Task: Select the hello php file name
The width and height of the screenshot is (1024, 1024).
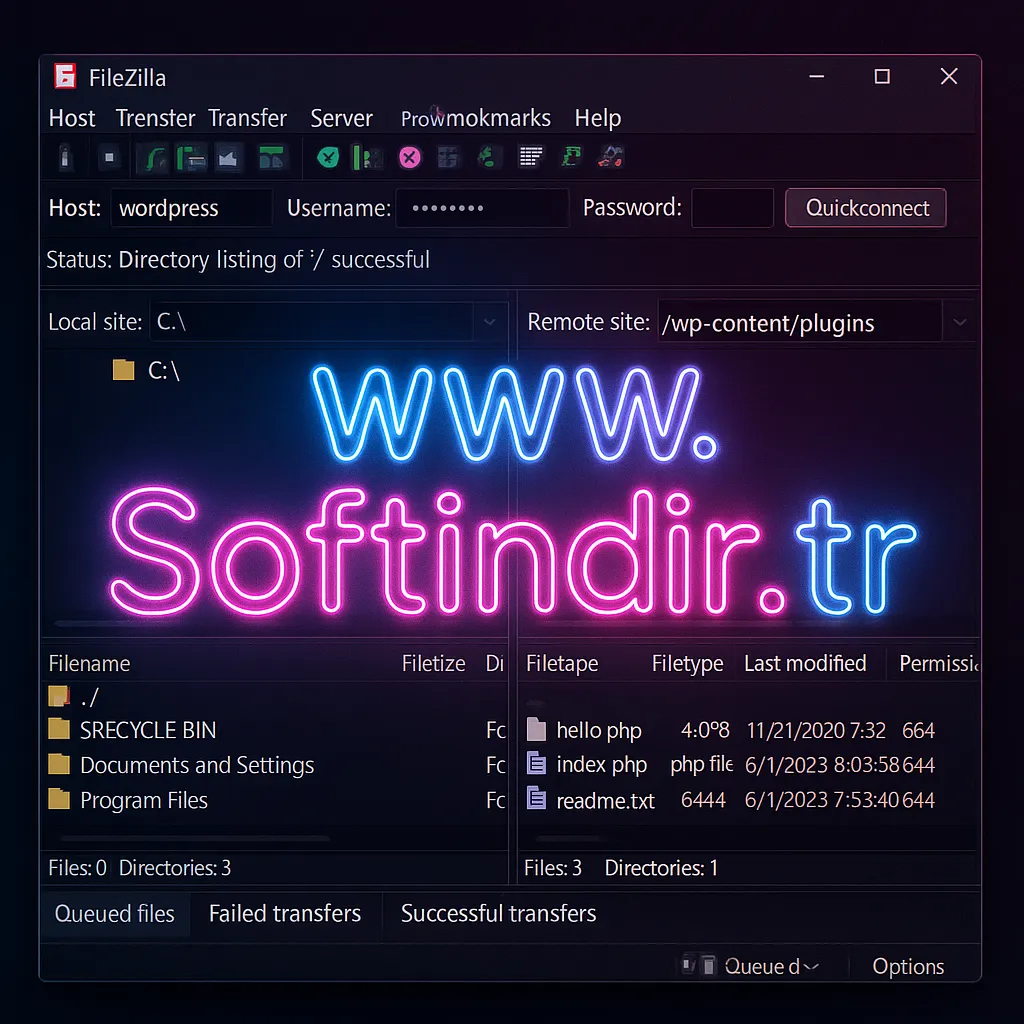Action: point(599,730)
